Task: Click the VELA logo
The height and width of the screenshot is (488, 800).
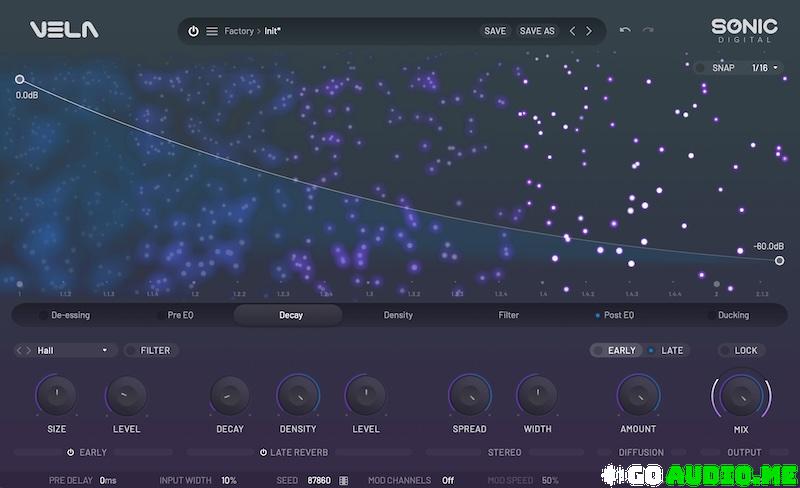Action: tap(64, 30)
